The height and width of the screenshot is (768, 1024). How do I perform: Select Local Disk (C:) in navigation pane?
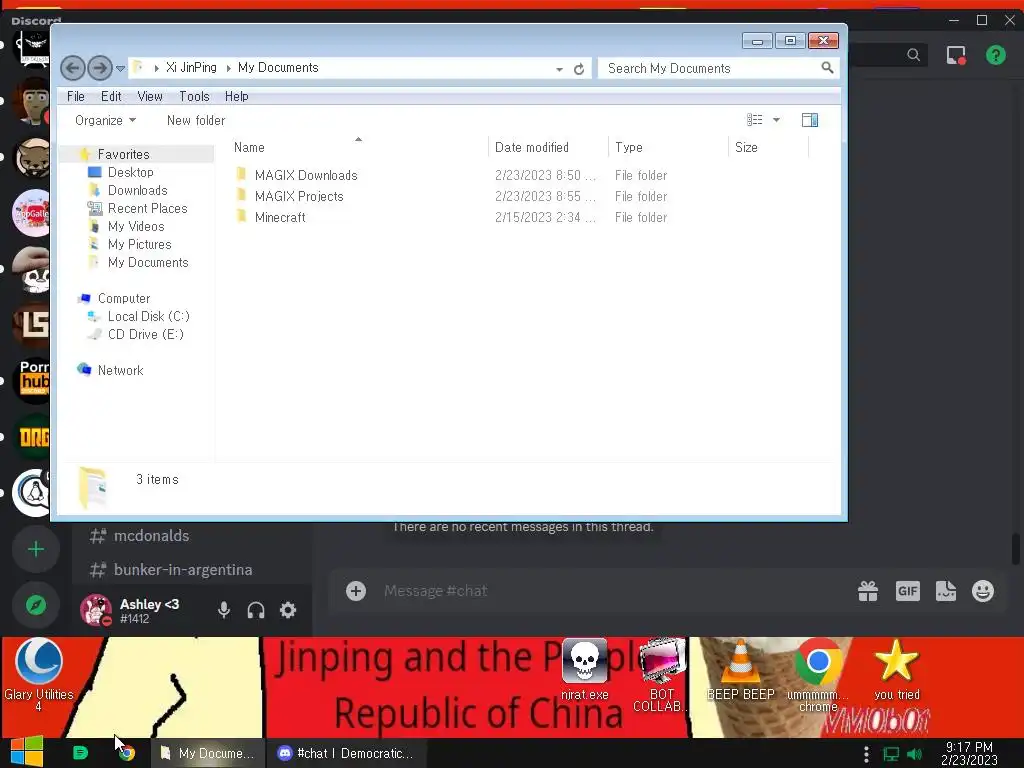(148, 316)
